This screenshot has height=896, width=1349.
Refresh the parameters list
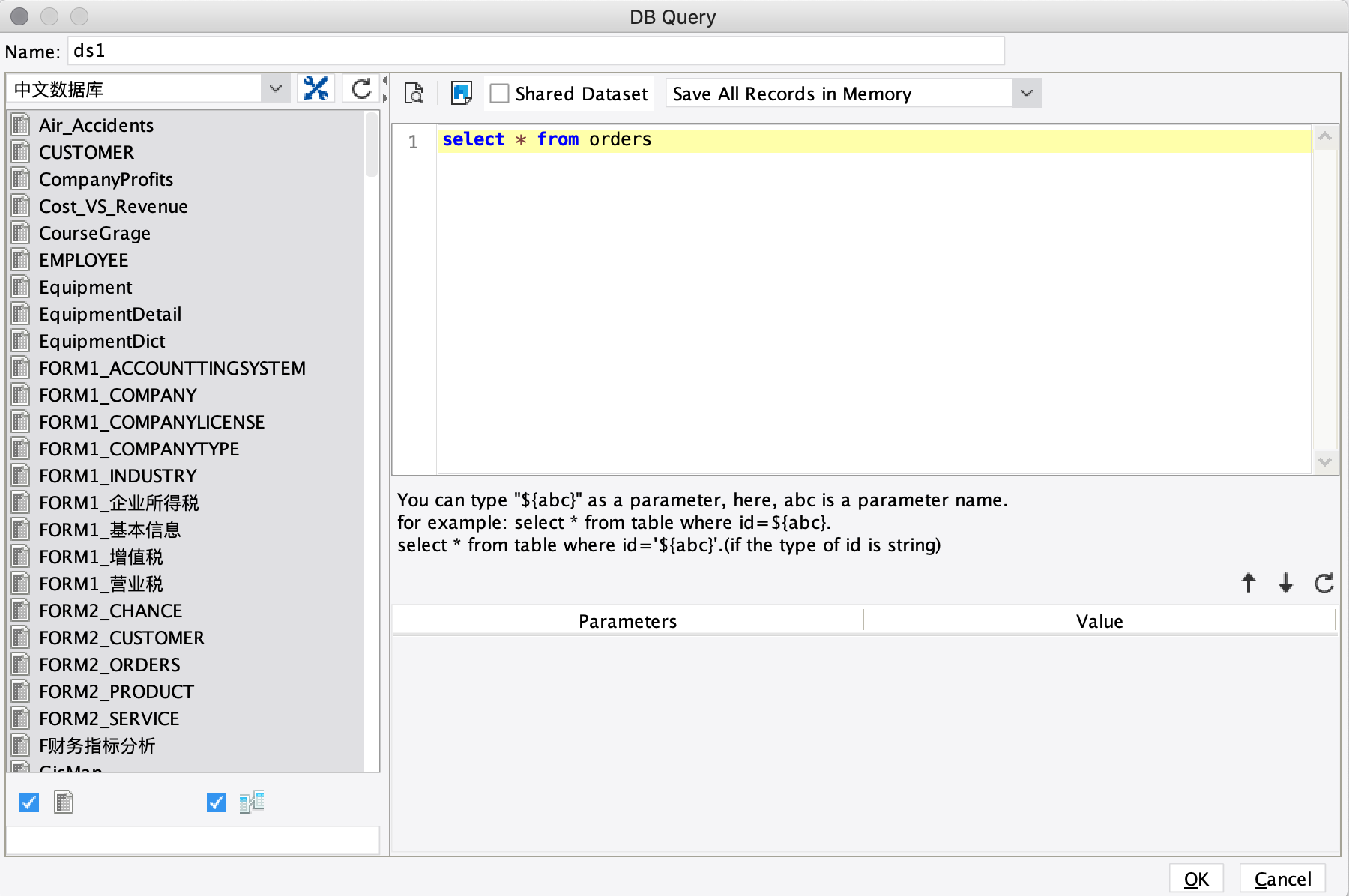(x=1324, y=583)
